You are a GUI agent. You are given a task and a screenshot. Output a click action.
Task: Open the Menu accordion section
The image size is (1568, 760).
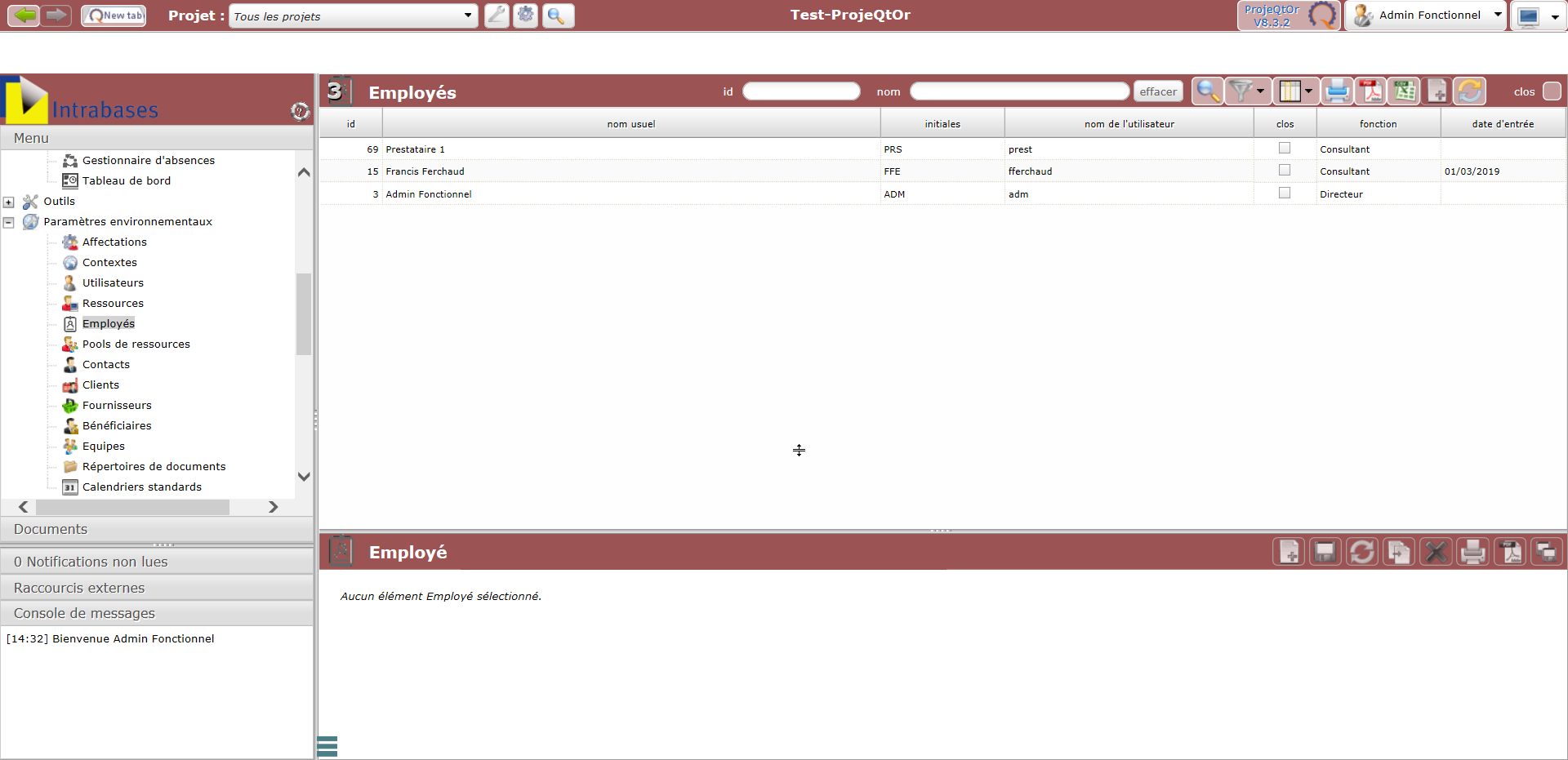click(157, 138)
